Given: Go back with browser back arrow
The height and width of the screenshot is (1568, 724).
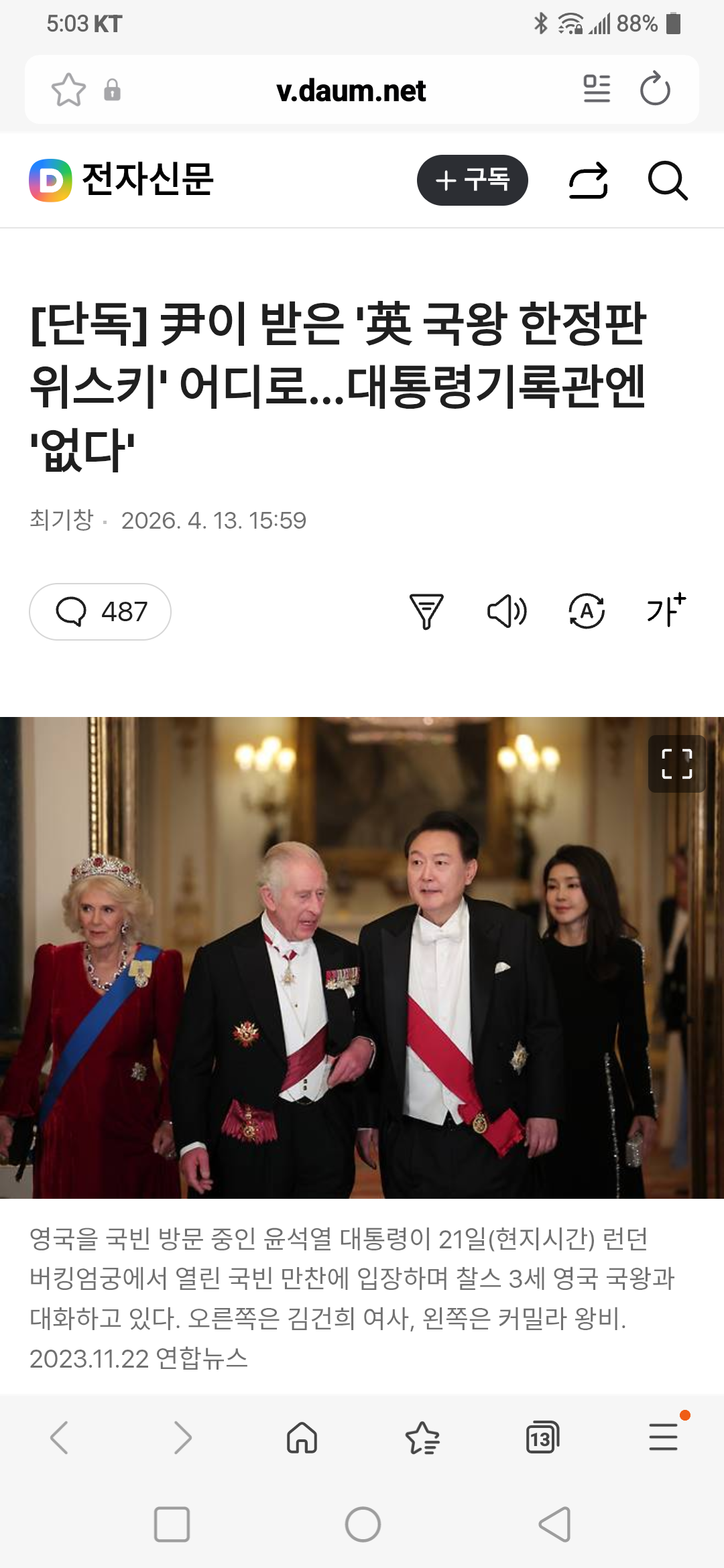Looking at the screenshot, I should 59,1437.
